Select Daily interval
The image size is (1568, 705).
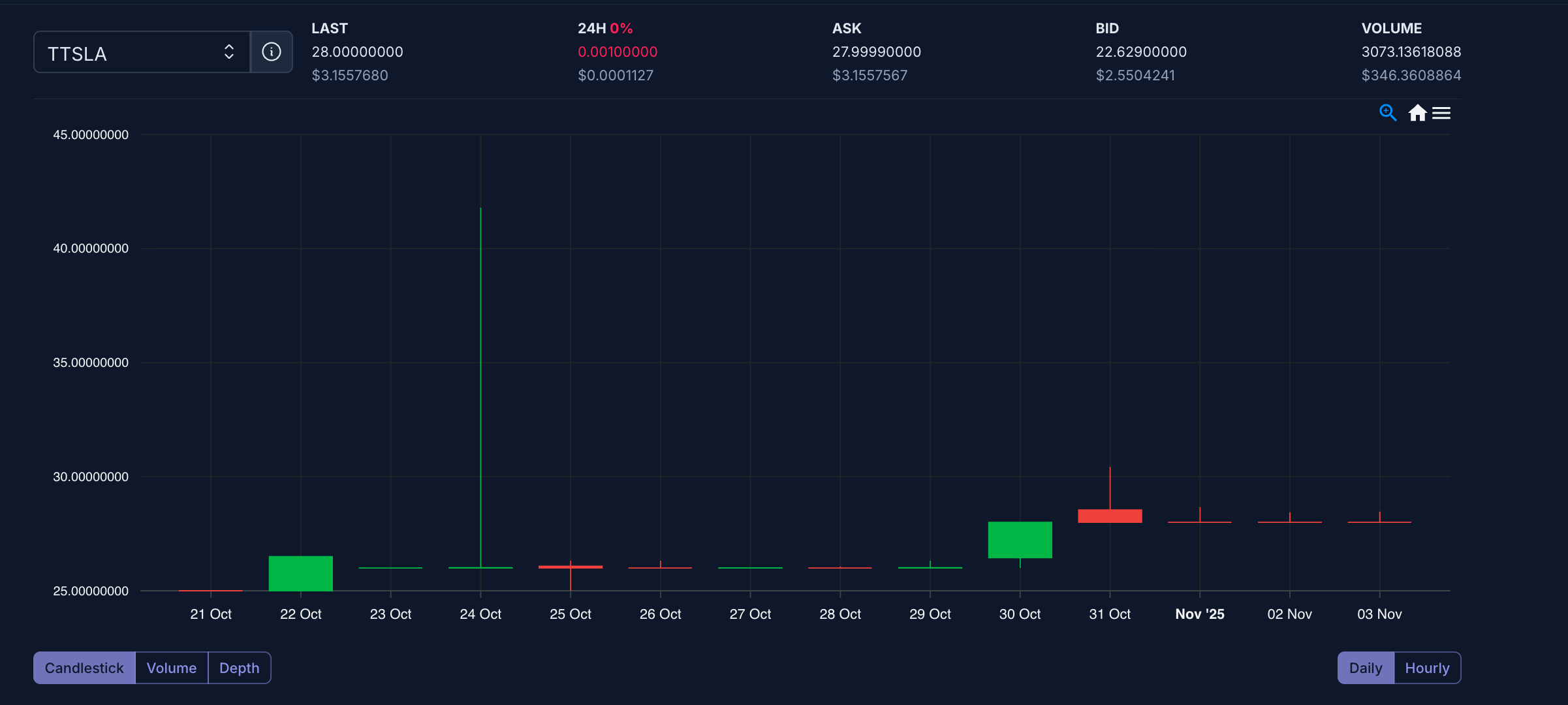pos(1366,668)
